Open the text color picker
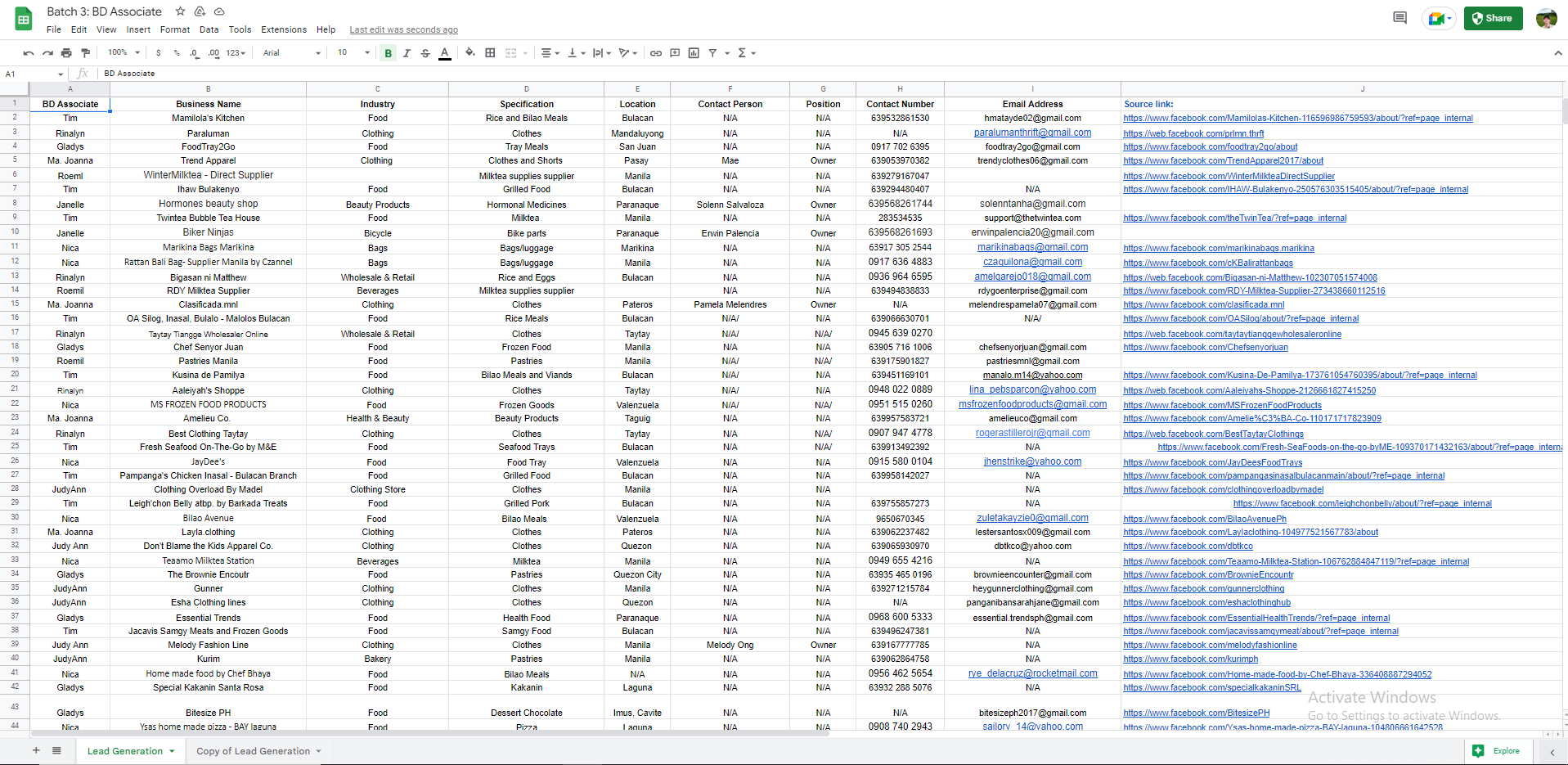Image resolution: width=1568 pixels, height=765 pixels. pyautogui.click(x=445, y=53)
